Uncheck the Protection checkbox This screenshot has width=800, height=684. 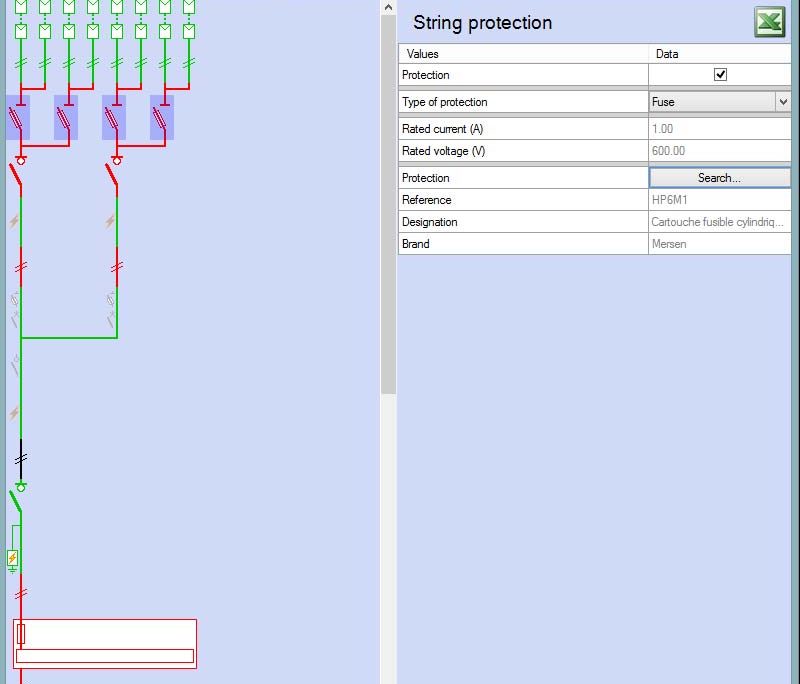coord(720,75)
